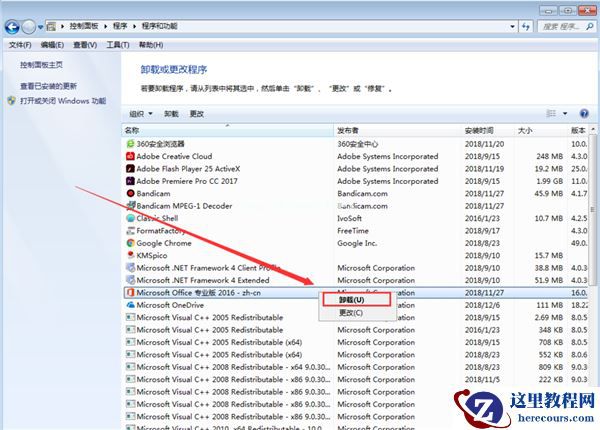Image resolution: width=600 pixels, height=430 pixels.
Task: Open the 文件(F) menu
Action: tap(20, 45)
